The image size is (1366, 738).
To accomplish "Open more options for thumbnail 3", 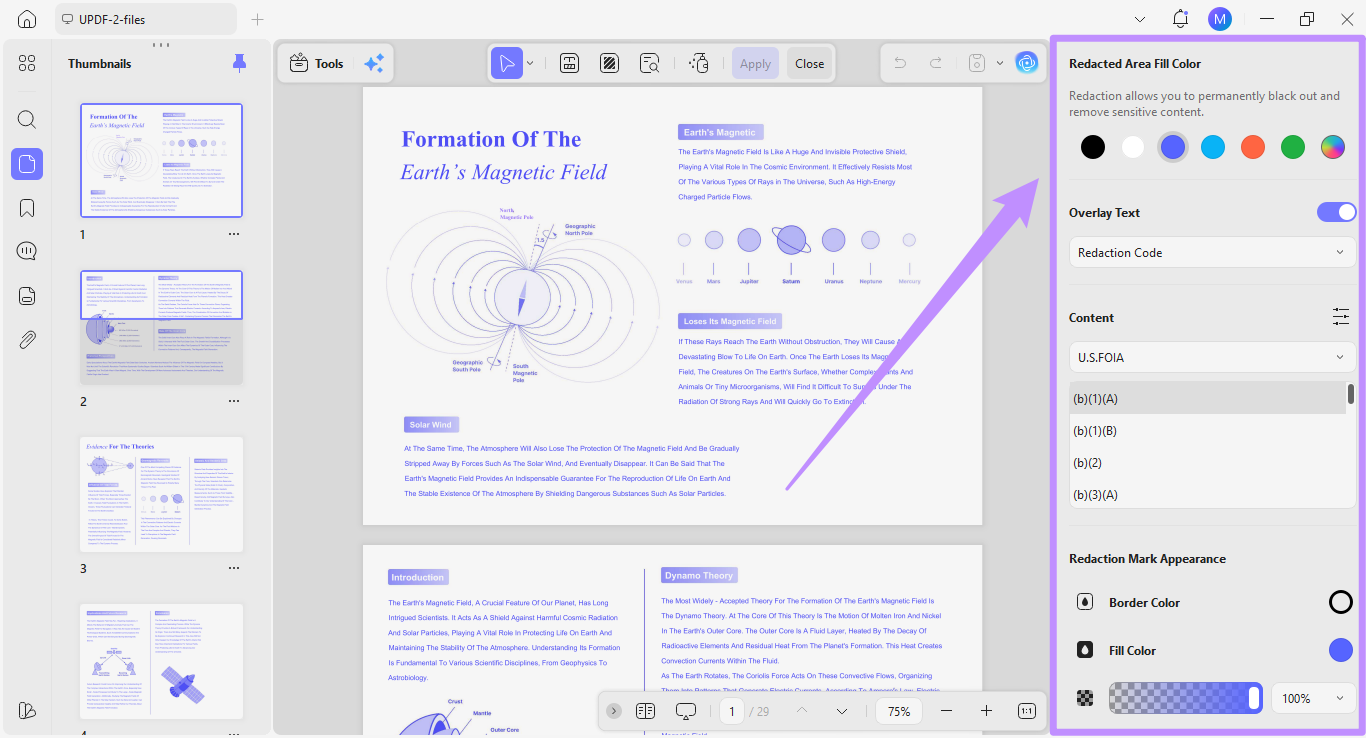I will pyautogui.click(x=234, y=568).
